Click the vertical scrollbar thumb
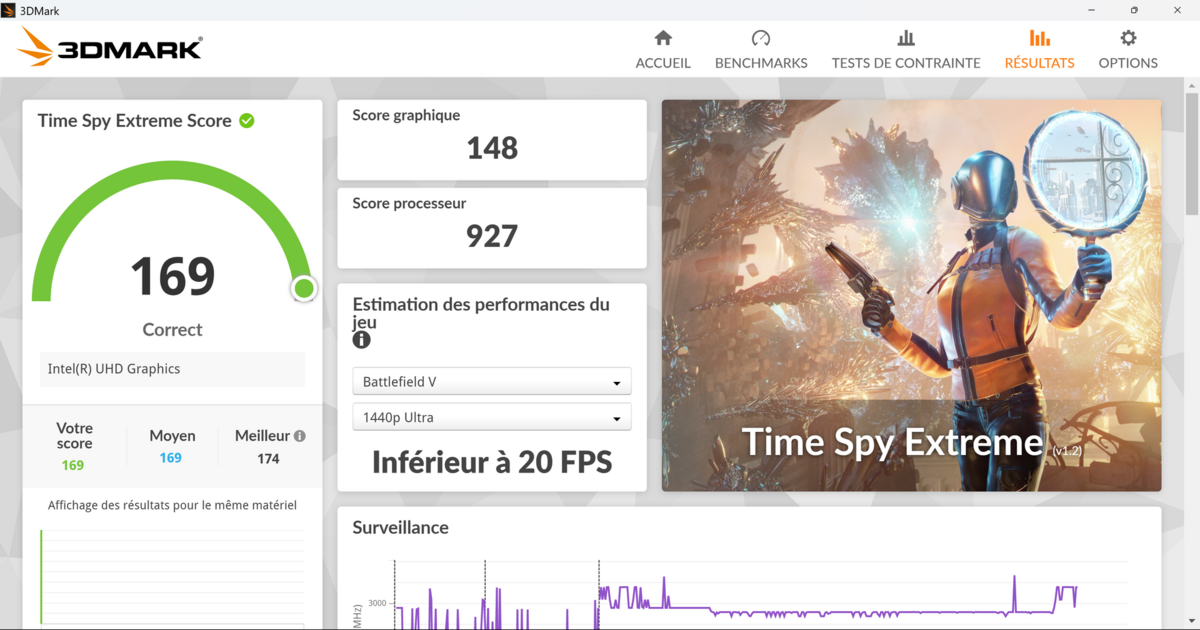The height and width of the screenshot is (630, 1200). pyautogui.click(x=1192, y=154)
